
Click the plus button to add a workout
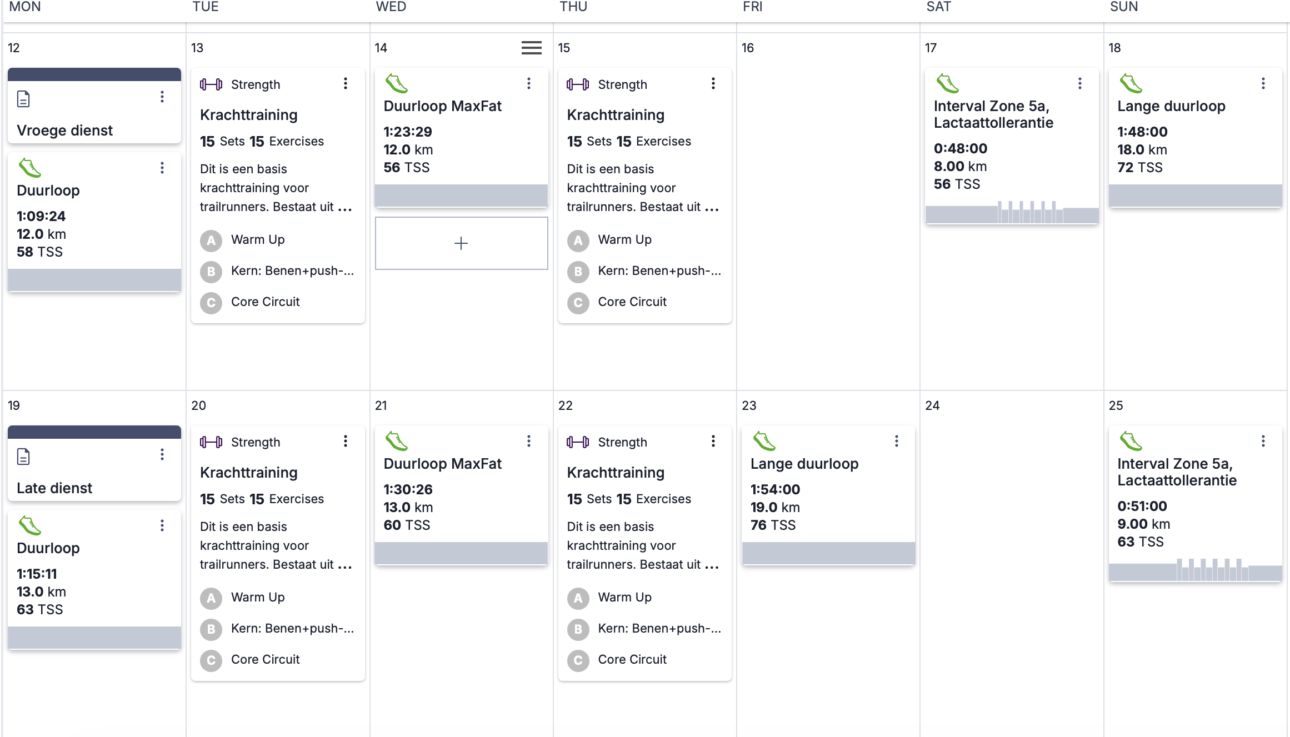(461, 242)
